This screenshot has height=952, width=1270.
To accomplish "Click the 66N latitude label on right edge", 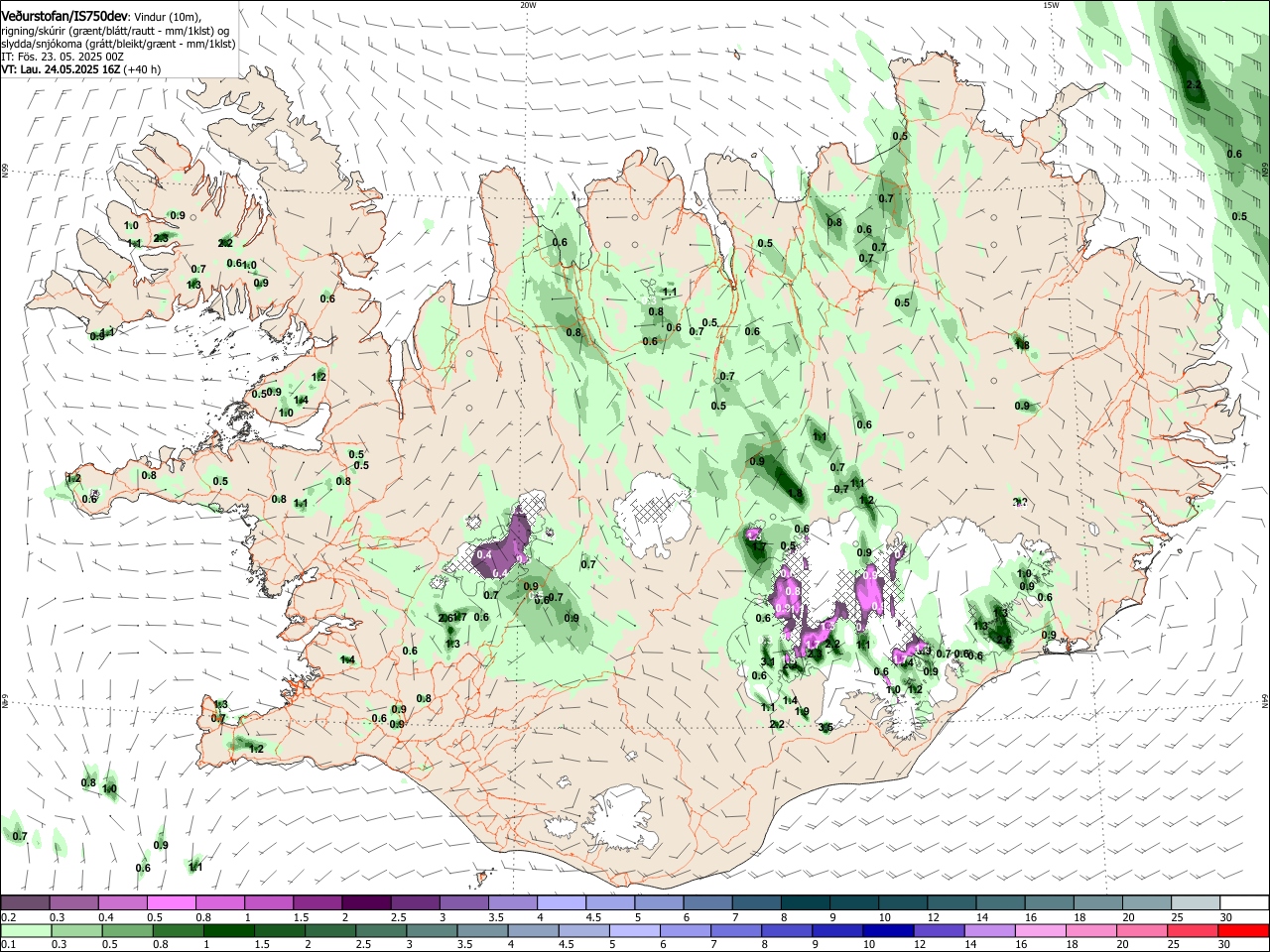I will coord(1265,171).
